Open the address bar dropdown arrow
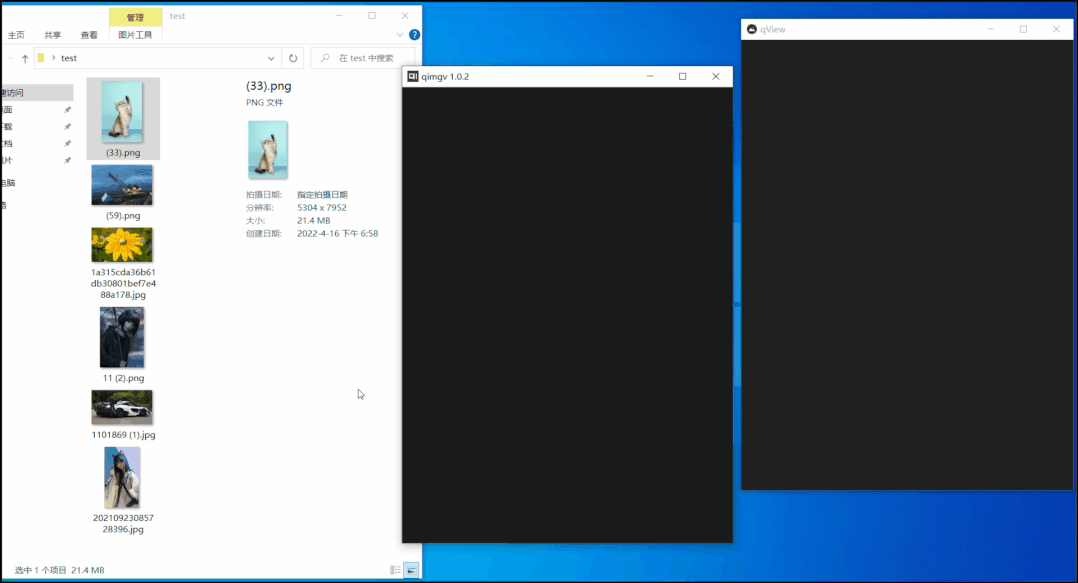 coord(270,58)
